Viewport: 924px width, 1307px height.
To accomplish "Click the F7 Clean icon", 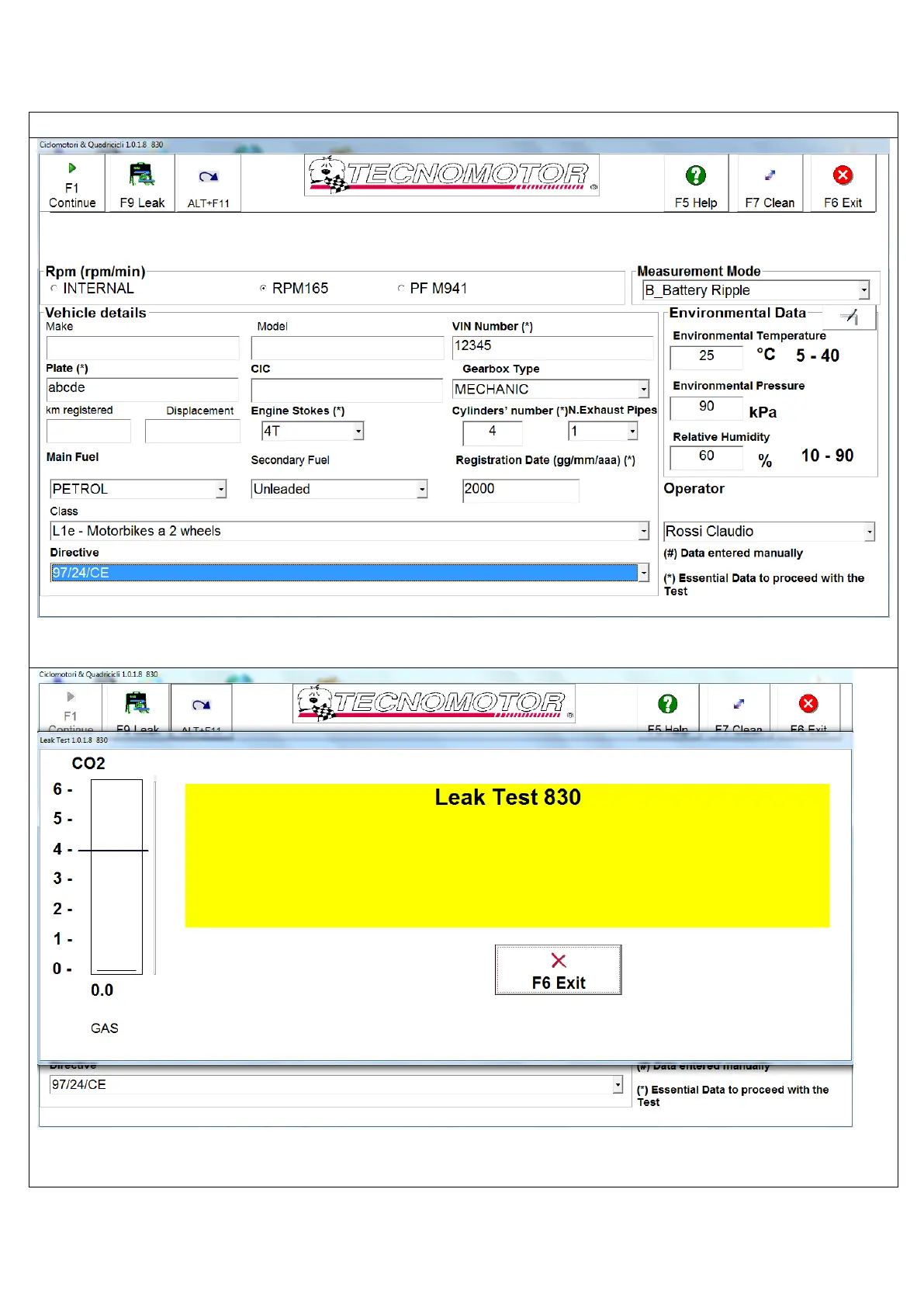I will coord(770,175).
